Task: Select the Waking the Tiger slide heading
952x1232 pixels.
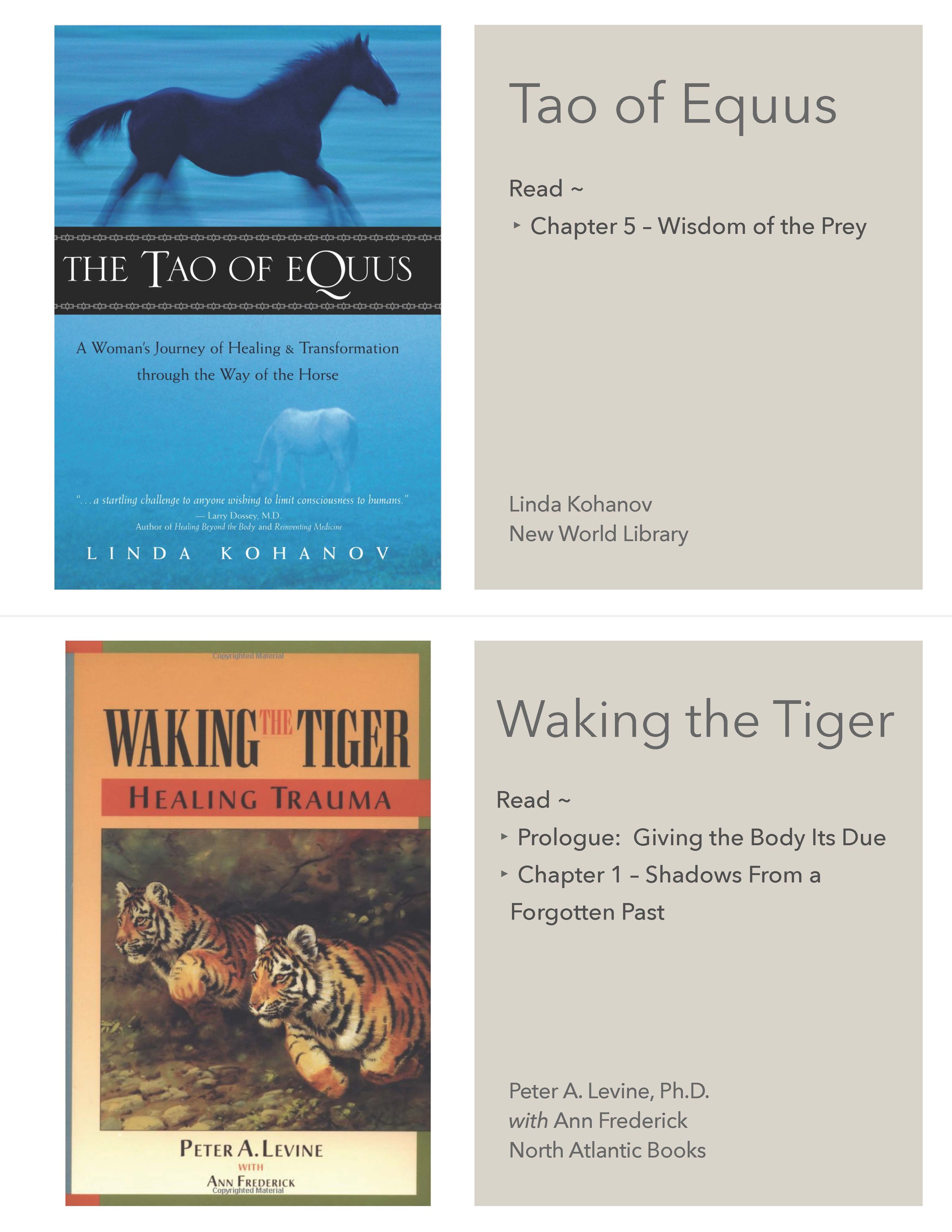Action: pos(695,721)
